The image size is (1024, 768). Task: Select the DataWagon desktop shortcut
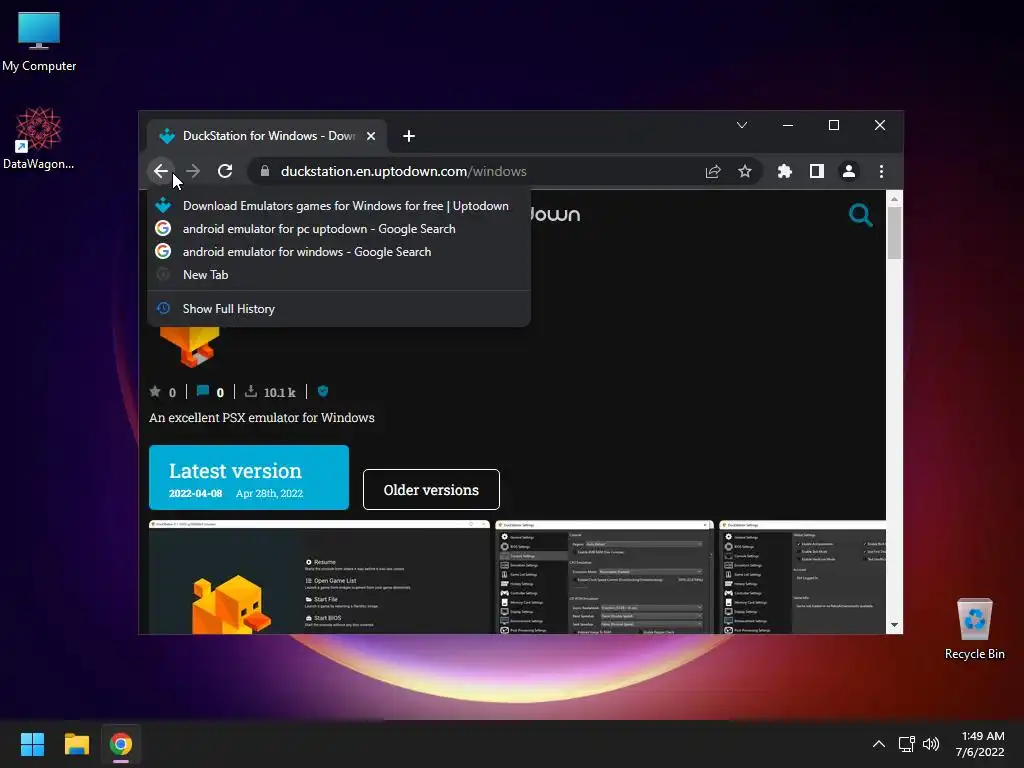tap(39, 138)
